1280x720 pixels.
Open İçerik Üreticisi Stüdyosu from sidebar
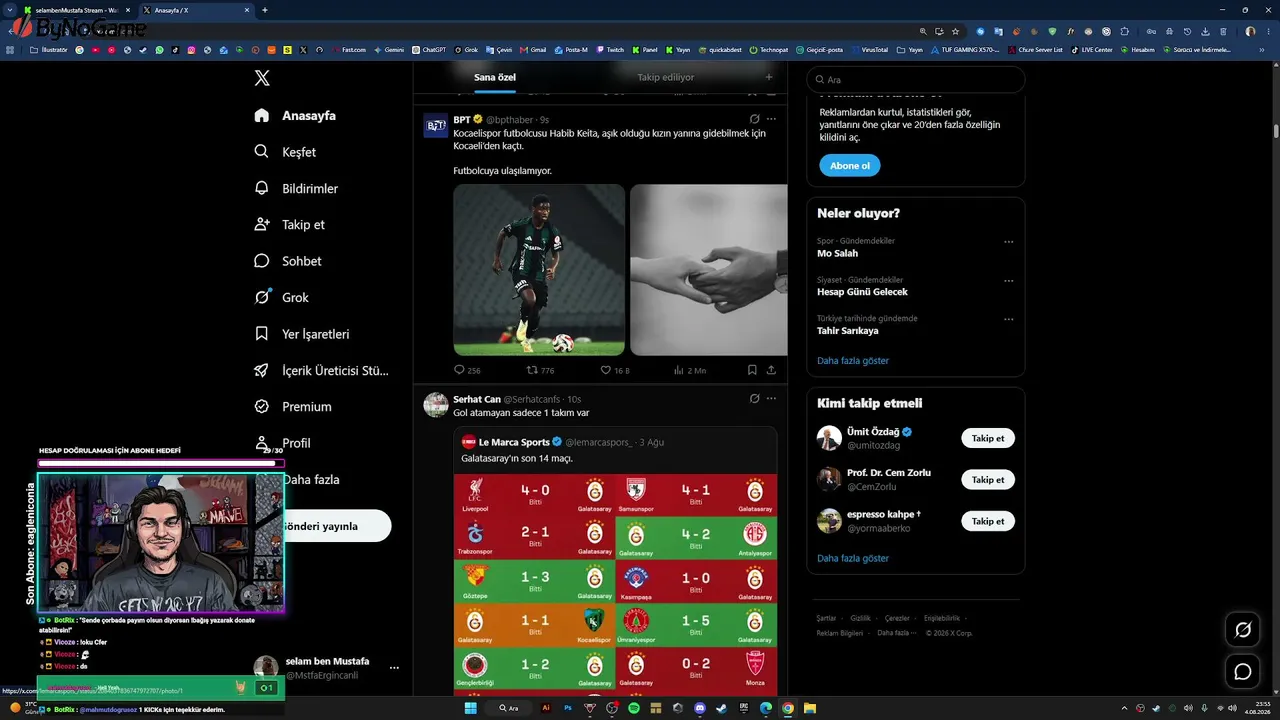(x=322, y=370)
